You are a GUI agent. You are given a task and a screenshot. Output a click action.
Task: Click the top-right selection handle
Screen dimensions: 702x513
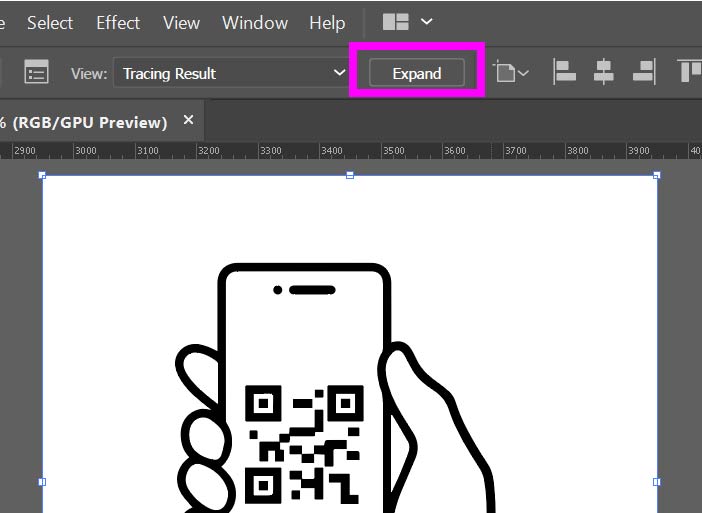[657, 175]
